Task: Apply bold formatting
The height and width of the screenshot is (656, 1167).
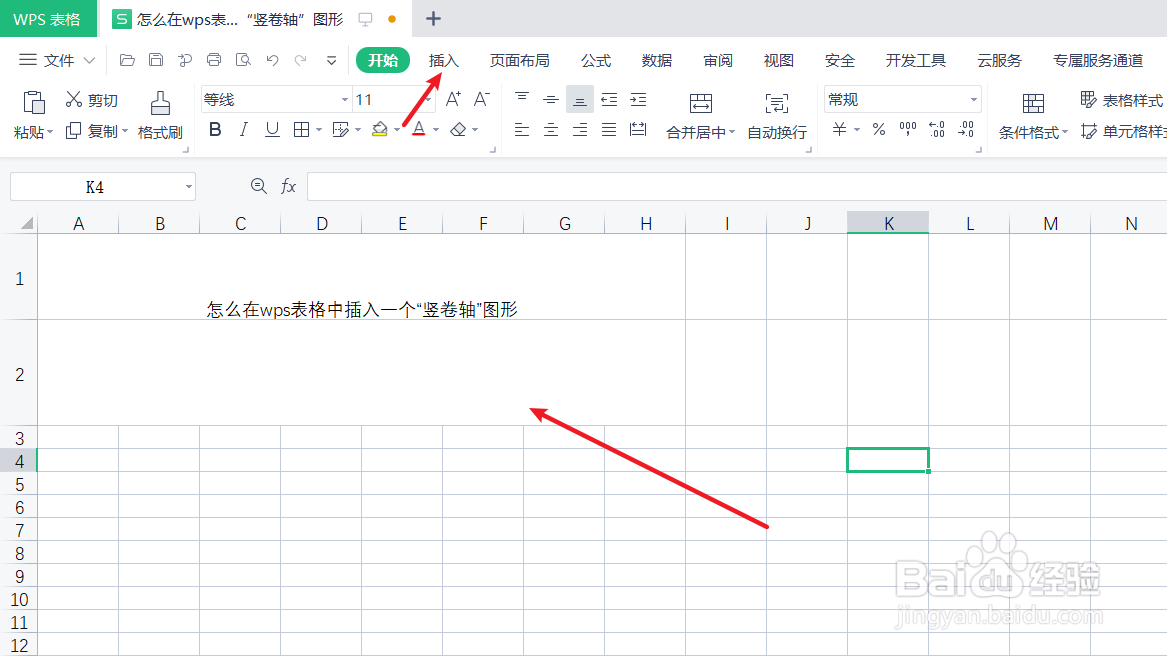Action: [x=215, y=129]
